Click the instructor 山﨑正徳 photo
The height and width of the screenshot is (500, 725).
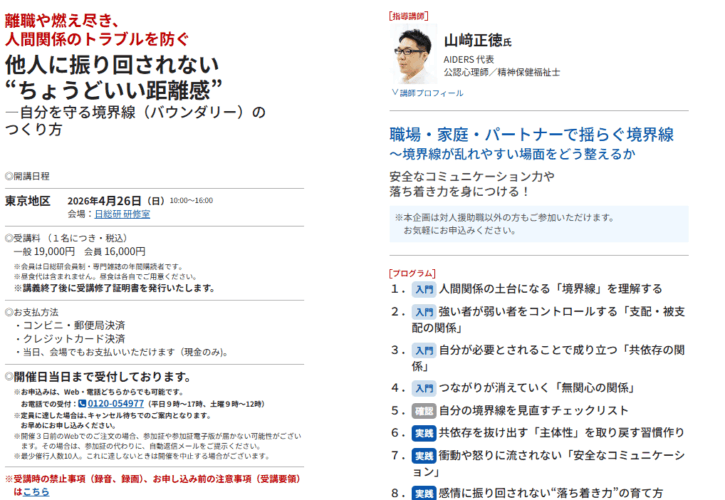point(416,55)
